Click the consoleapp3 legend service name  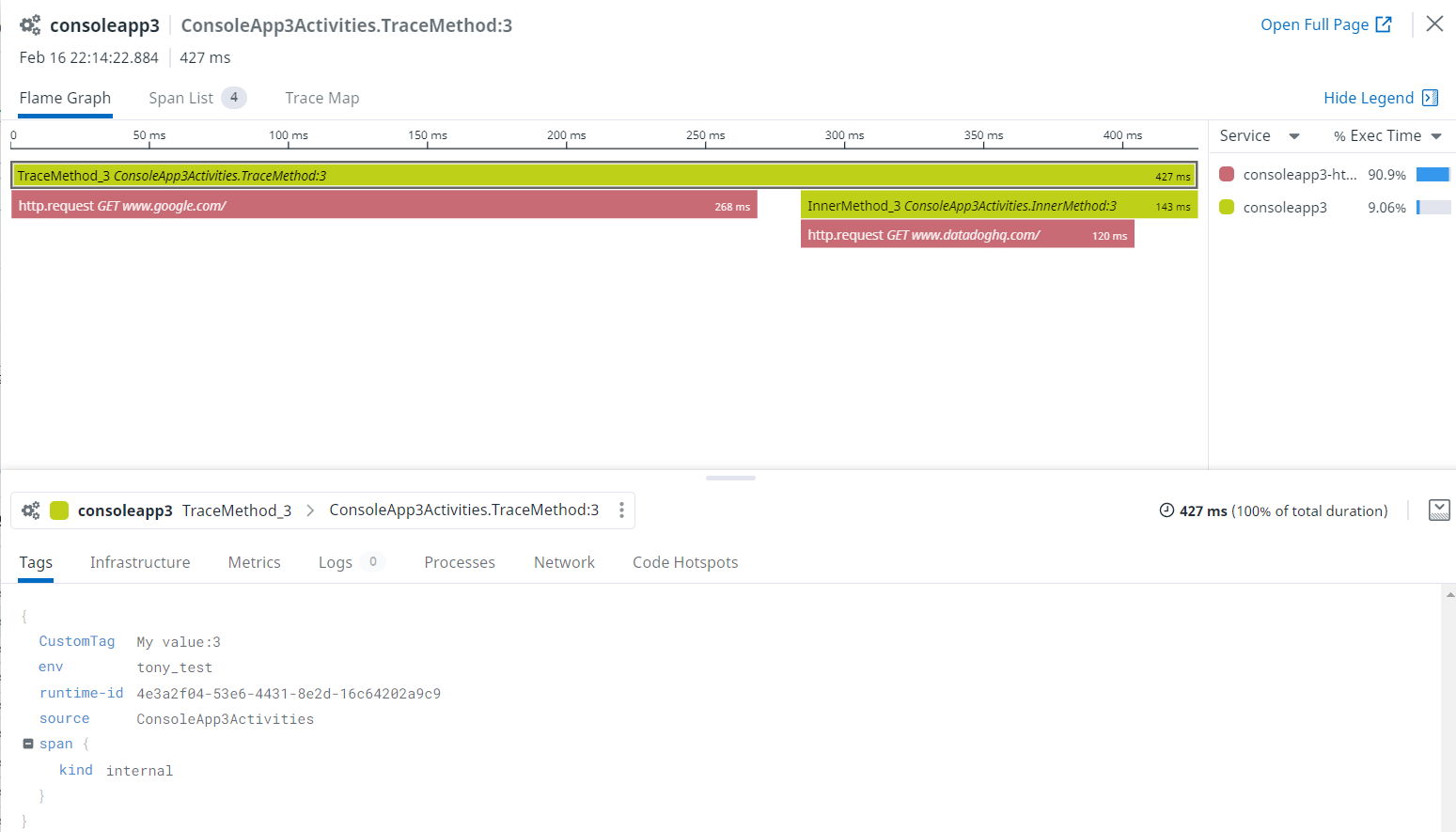(x=1285, y=207)
